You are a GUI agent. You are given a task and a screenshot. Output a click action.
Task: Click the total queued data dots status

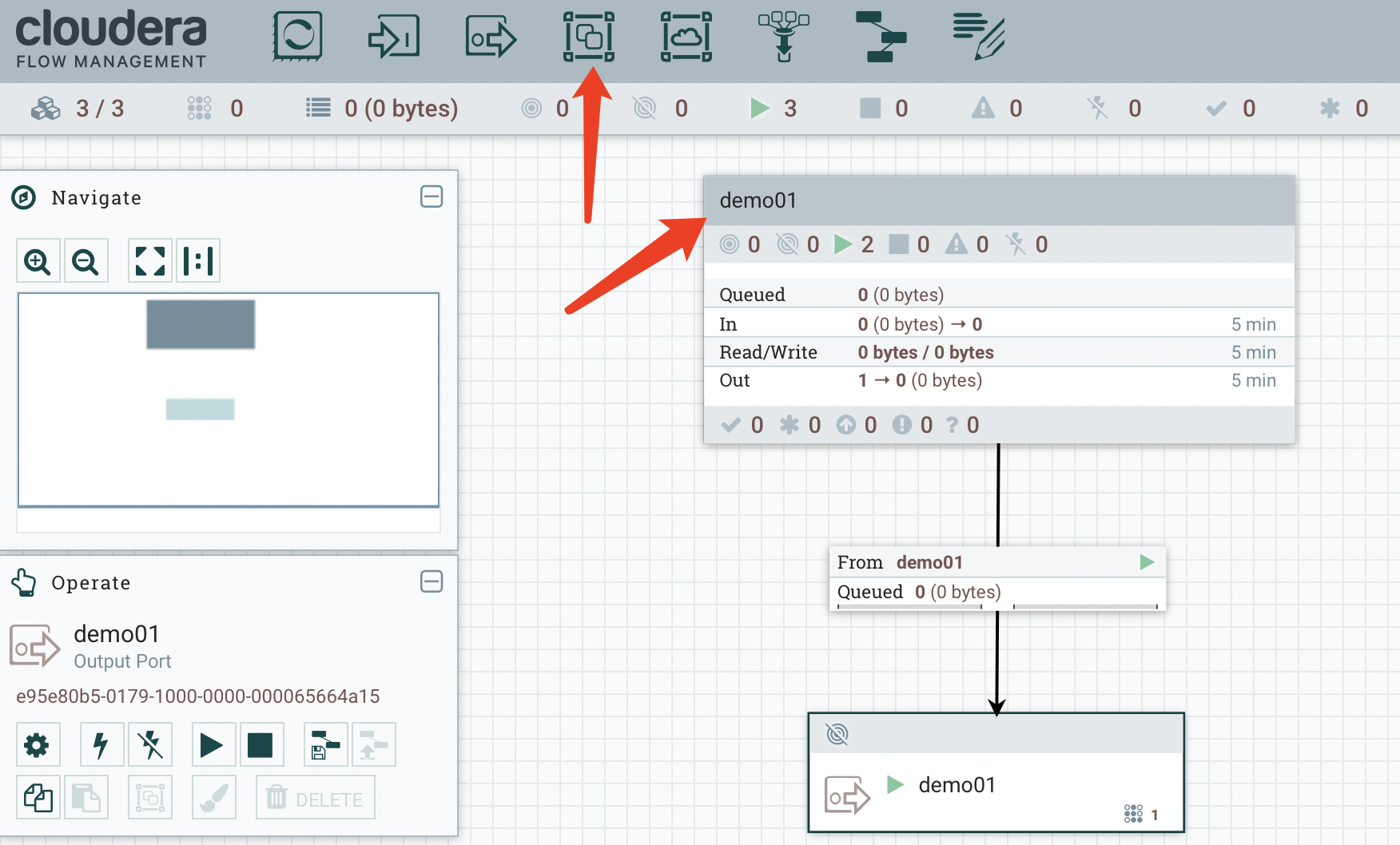click(x=214, y=109)
